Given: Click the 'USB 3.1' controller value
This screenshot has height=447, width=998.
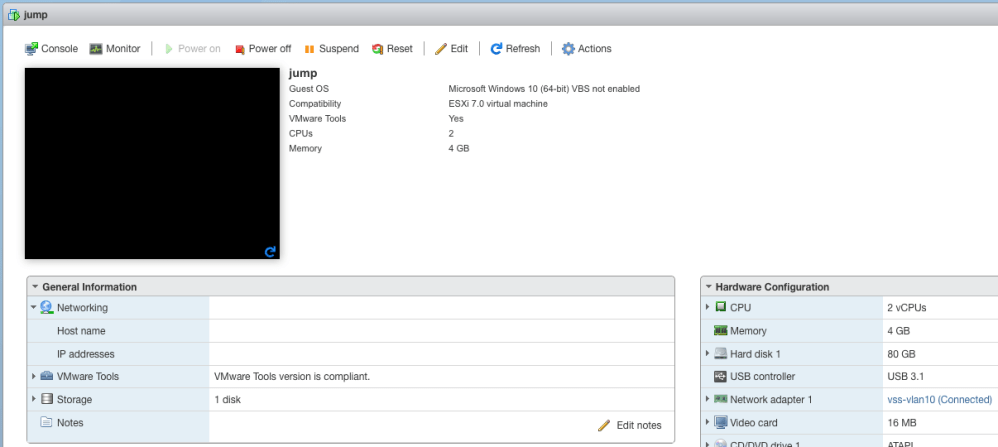Looking at the screenshot, I should 906,376.
